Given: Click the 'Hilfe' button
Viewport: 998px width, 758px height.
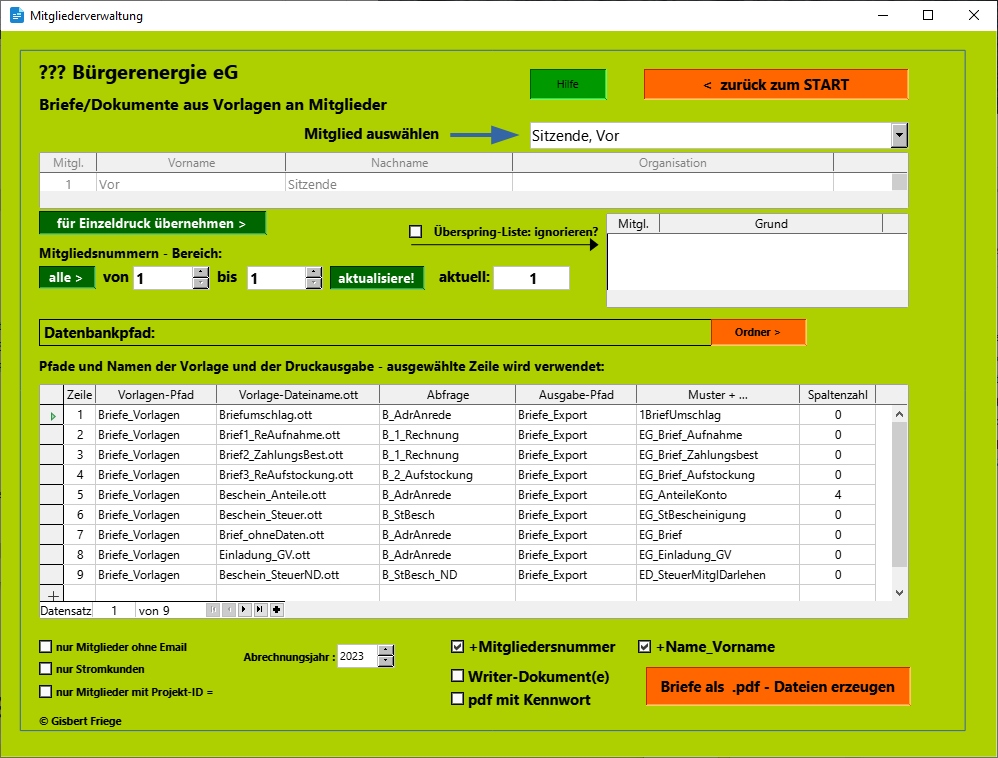Looking at the screenshot, I should [x=568, y=84].
